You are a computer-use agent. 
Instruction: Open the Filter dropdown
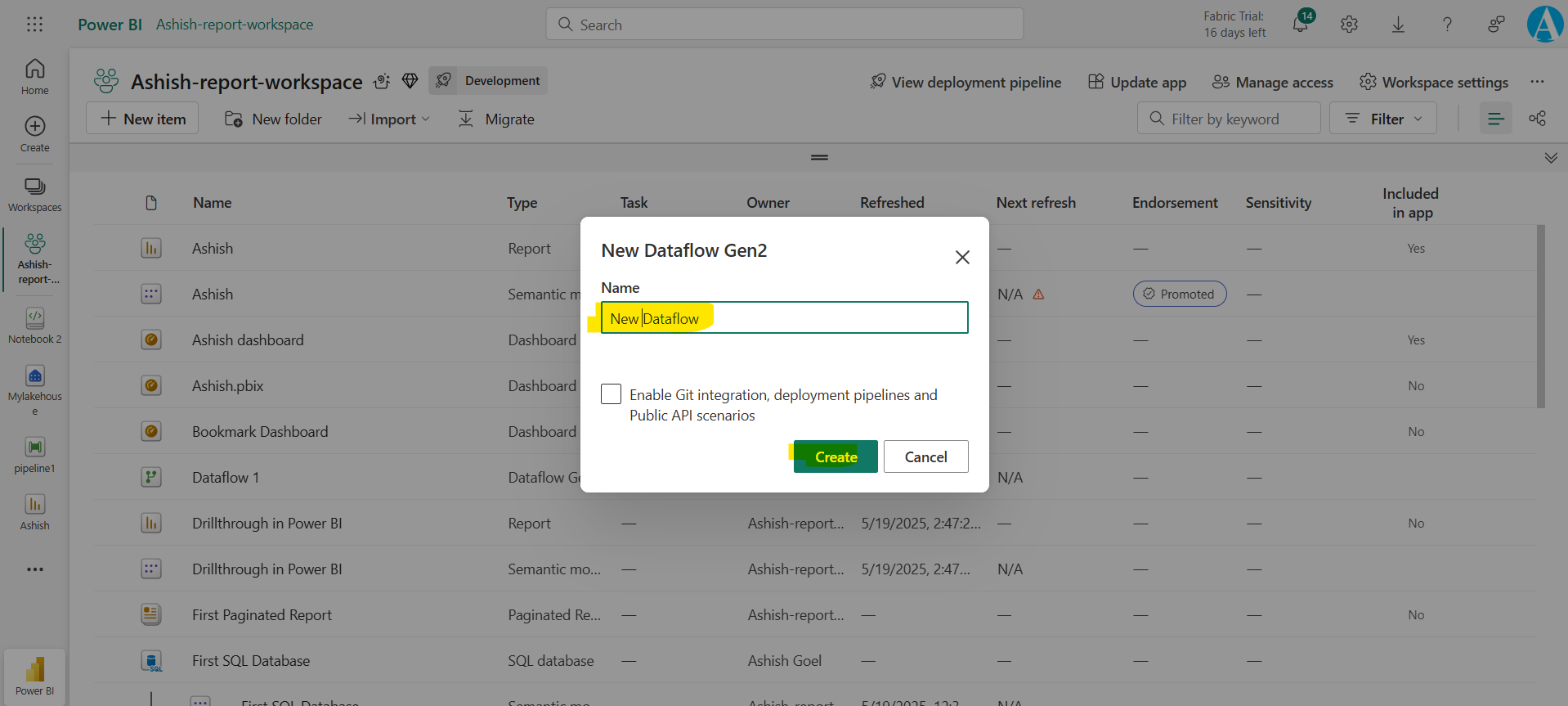[x=1383, y=119]
